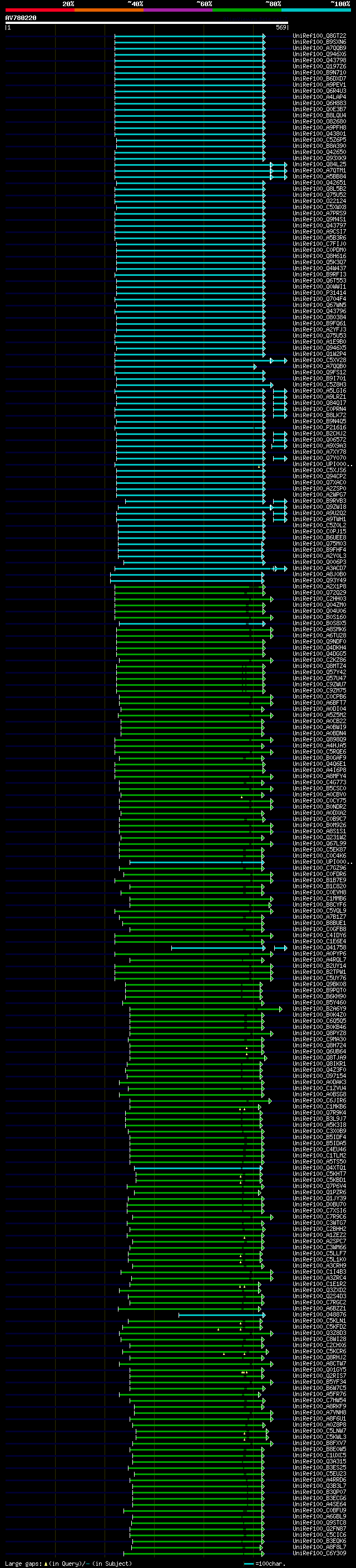The image size is (356, 1568).
Task: Select UniRef100_Q8TJA9 hit
Action: click(319, 1058)
